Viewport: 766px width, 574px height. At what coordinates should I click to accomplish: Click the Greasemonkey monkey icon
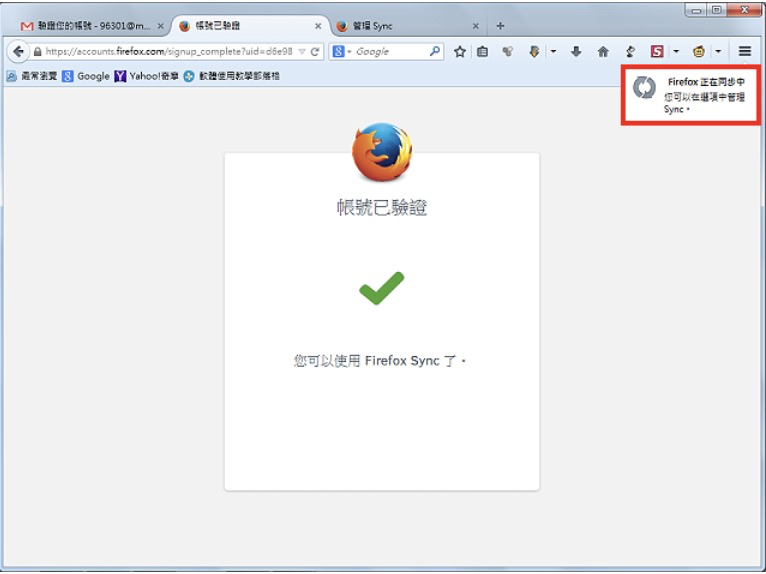[699, 51]
